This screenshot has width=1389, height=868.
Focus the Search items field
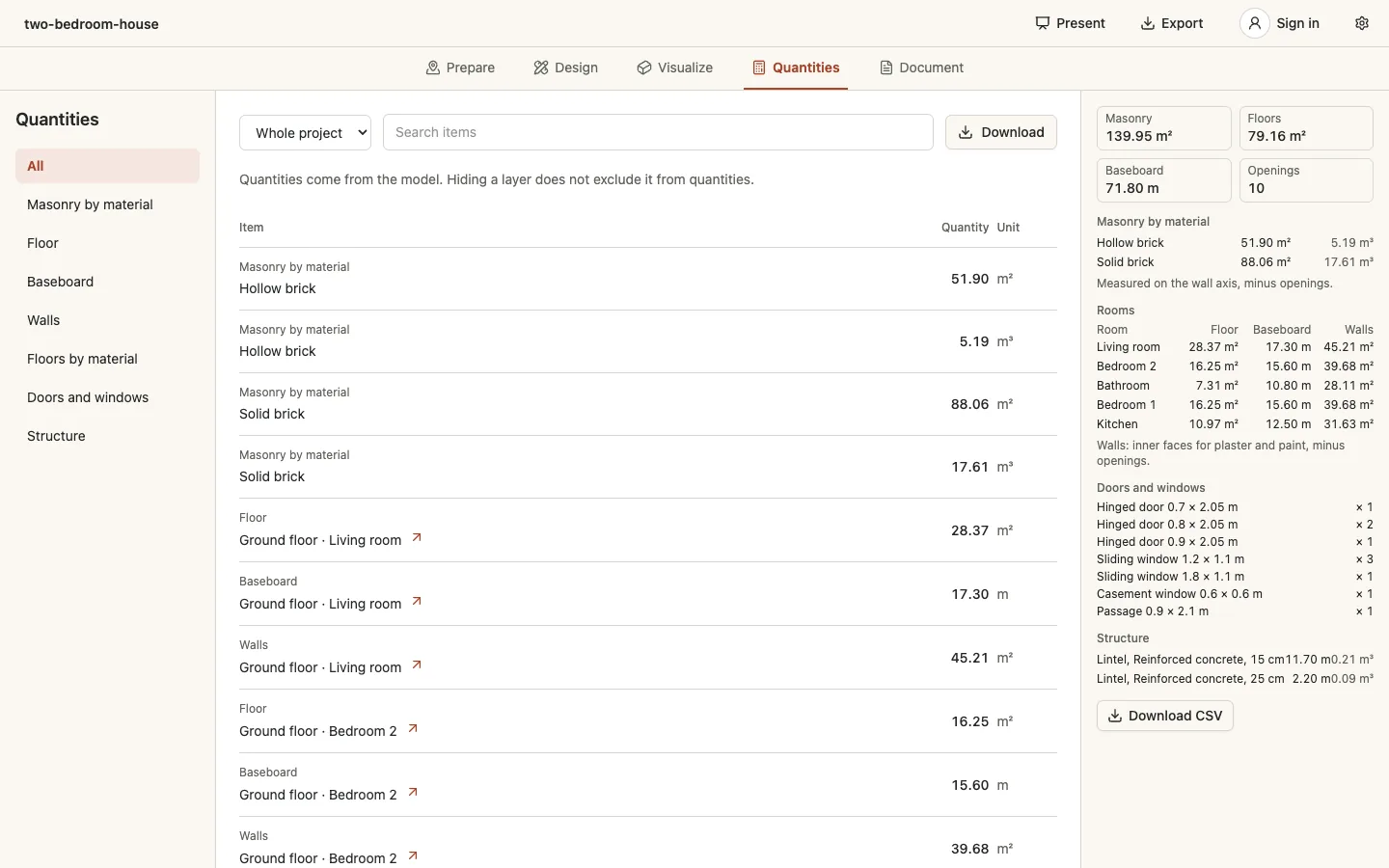tap(658, 132)
